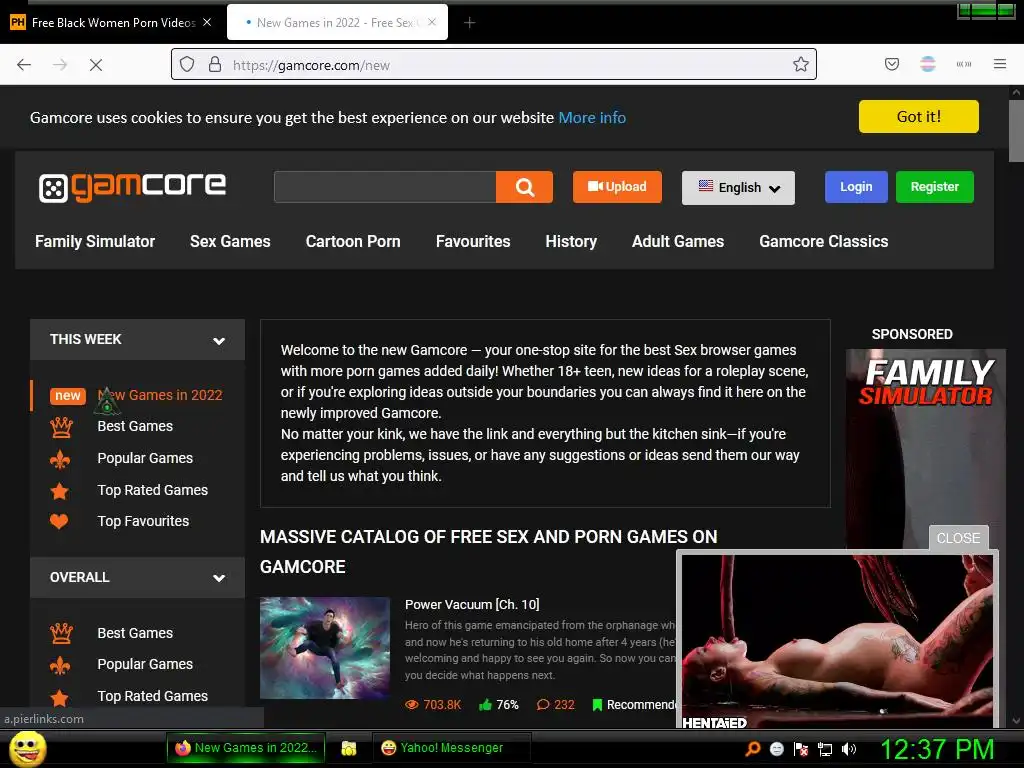Click the network monitor icon in system tray

[x=825, y=749]
